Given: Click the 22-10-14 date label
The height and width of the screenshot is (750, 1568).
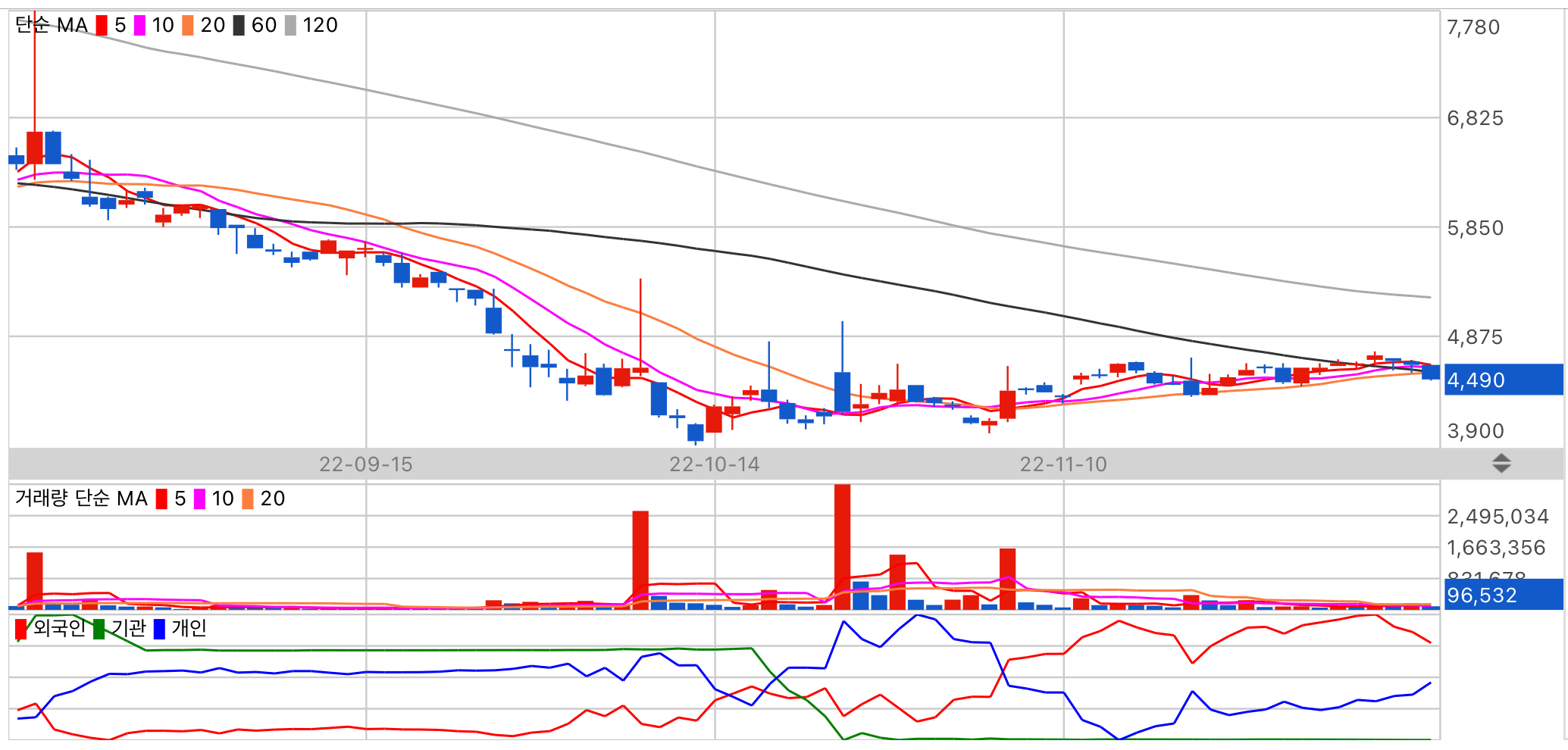Looking at the screenshot, I should point(715,464).
